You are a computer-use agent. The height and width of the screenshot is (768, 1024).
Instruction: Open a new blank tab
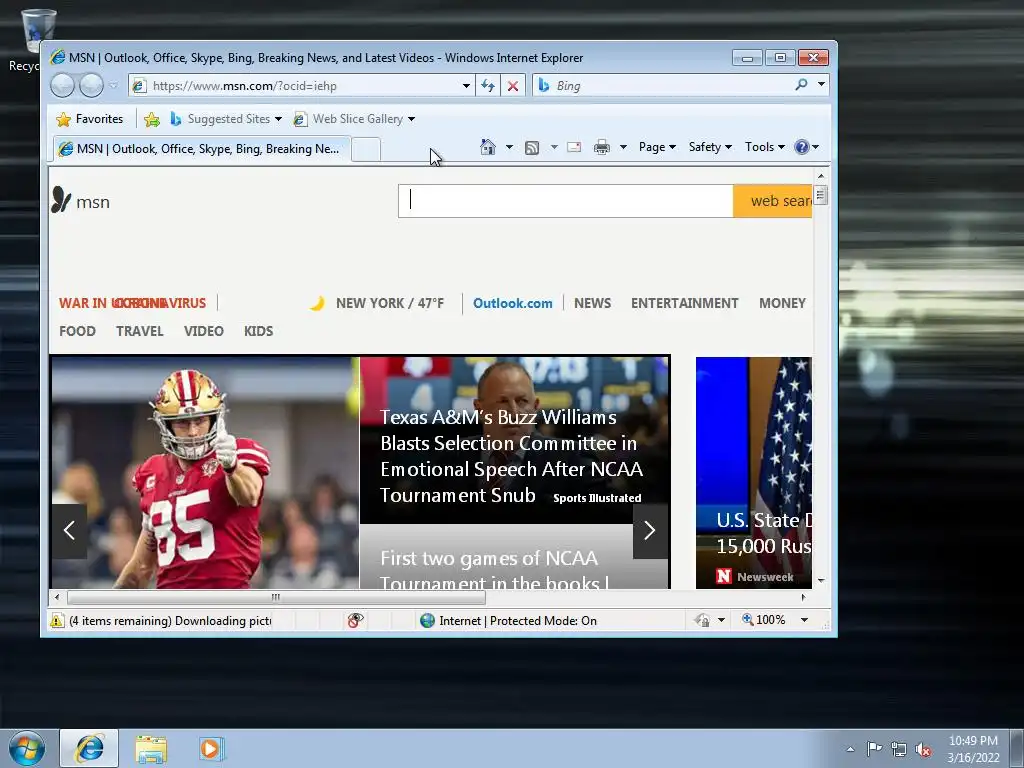tap(366, 150)
